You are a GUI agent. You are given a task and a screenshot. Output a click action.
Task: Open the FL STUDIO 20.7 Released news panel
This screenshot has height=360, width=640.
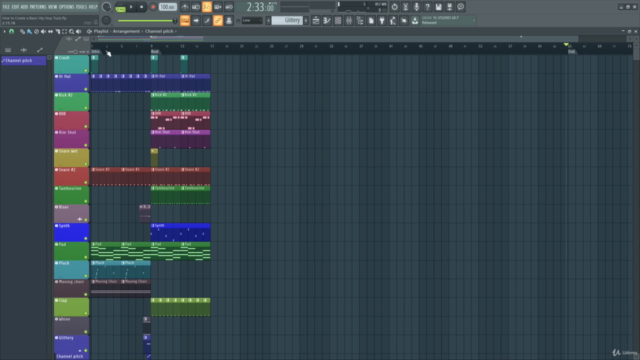tap(448, 20)
